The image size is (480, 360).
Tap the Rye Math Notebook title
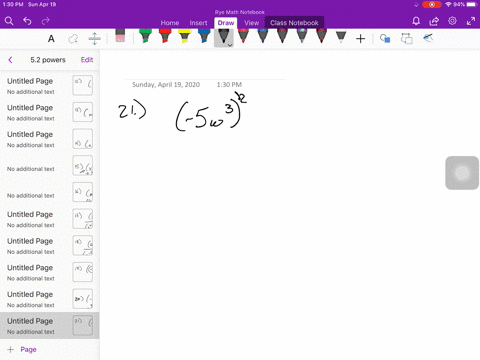[x=240, y=12]
